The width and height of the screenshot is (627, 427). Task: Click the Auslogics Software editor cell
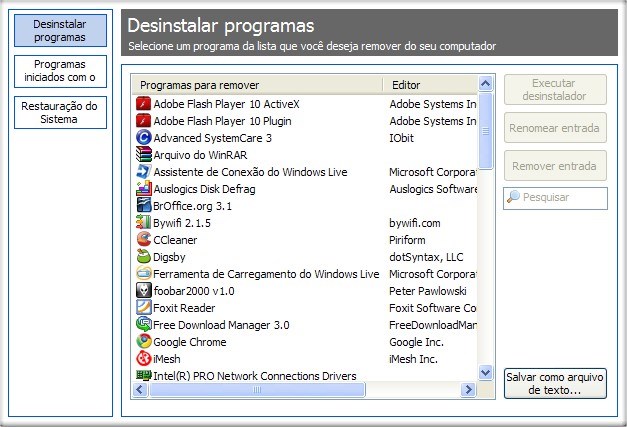[x=433, y=189]
